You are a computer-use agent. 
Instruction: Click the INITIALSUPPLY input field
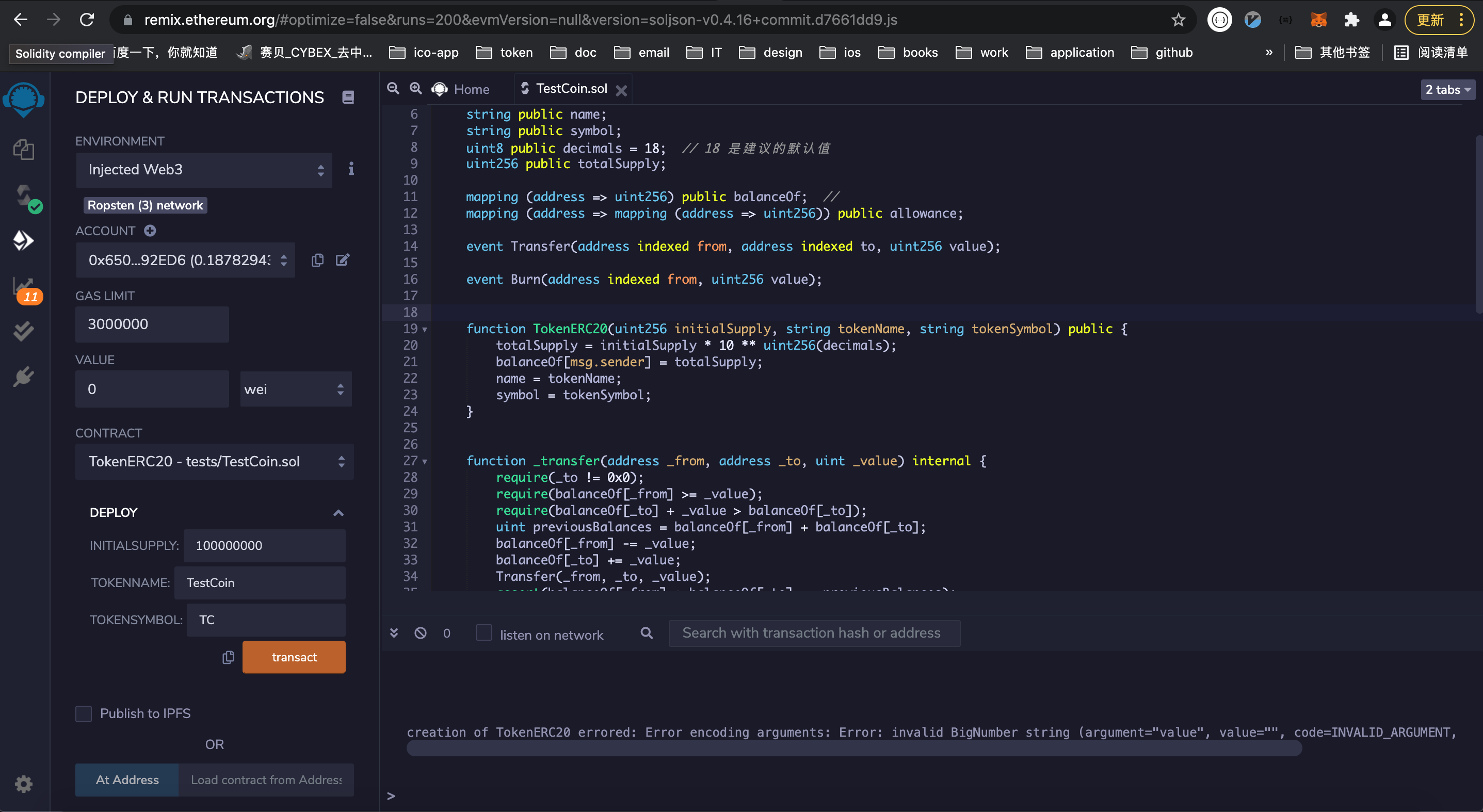coord(264,545)
